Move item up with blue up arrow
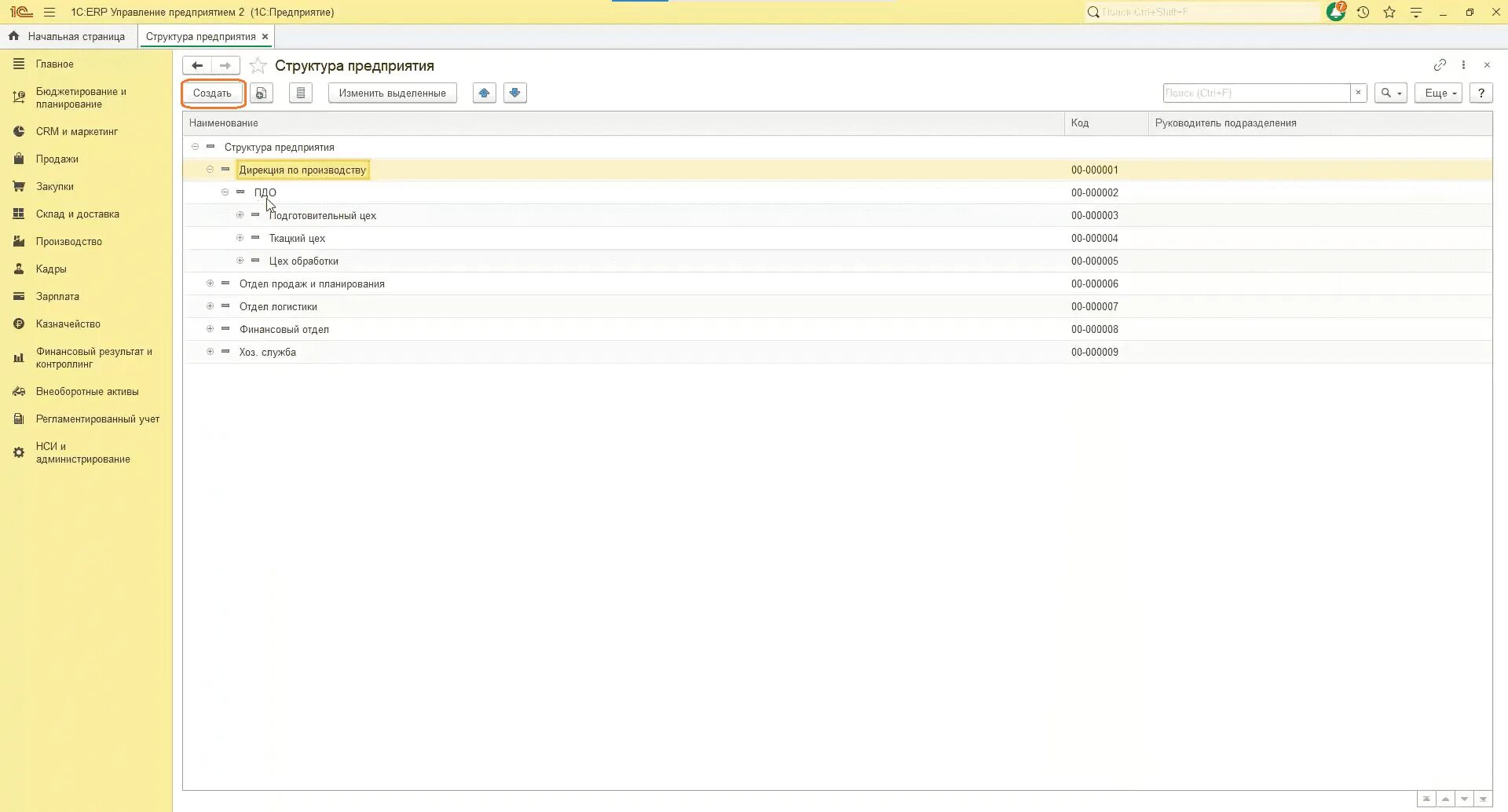 (x=485, y=93)
